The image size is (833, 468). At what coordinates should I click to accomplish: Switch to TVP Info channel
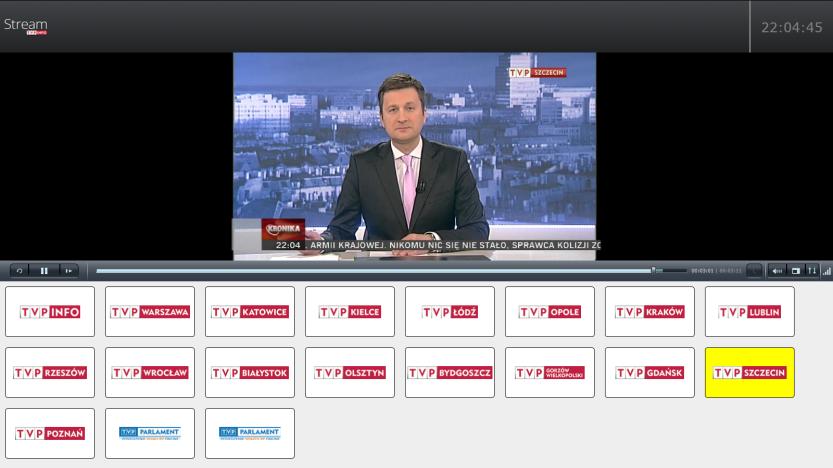point(50,312)
